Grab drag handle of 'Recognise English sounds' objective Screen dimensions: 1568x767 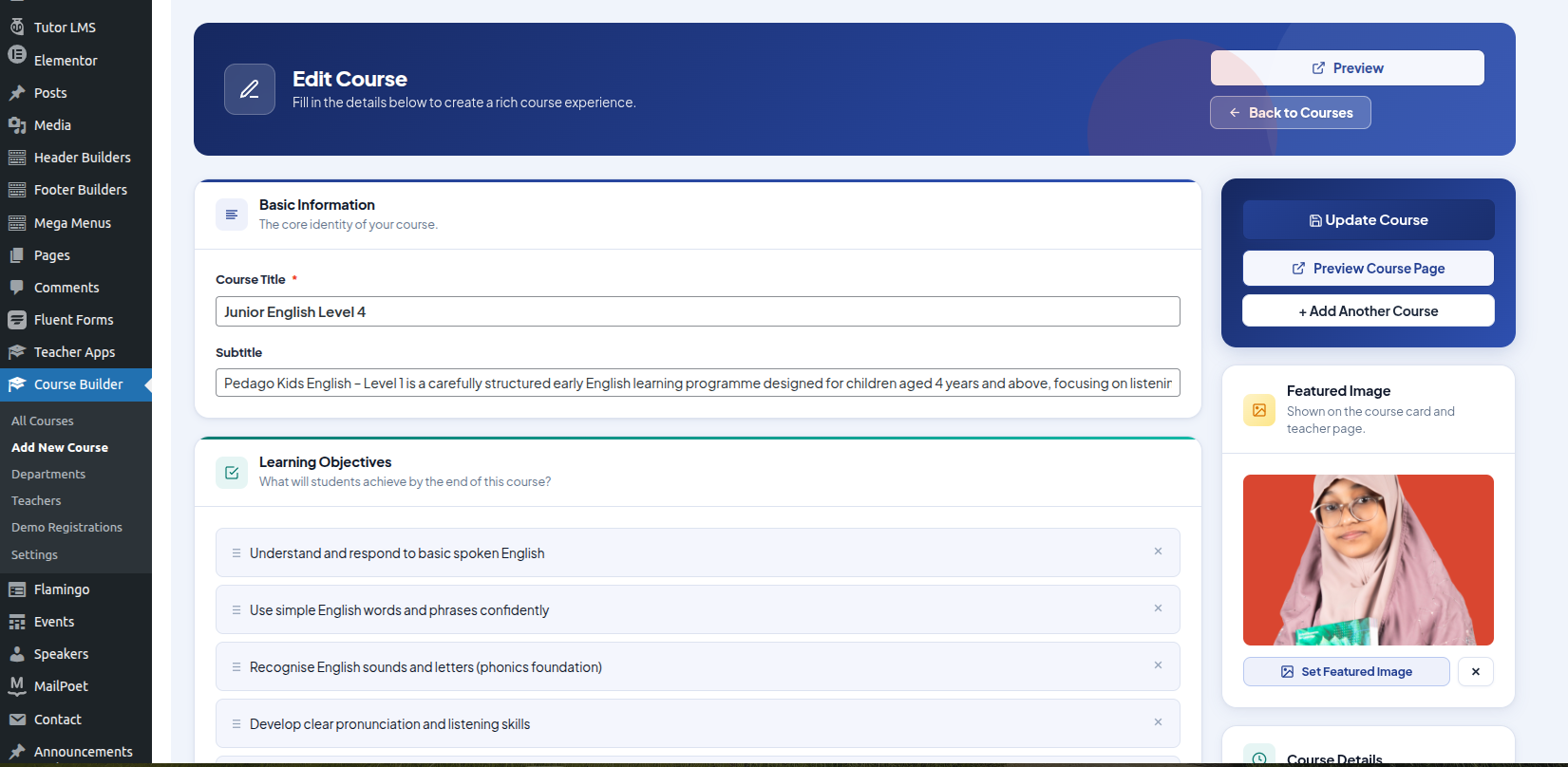tap(236, 666)
